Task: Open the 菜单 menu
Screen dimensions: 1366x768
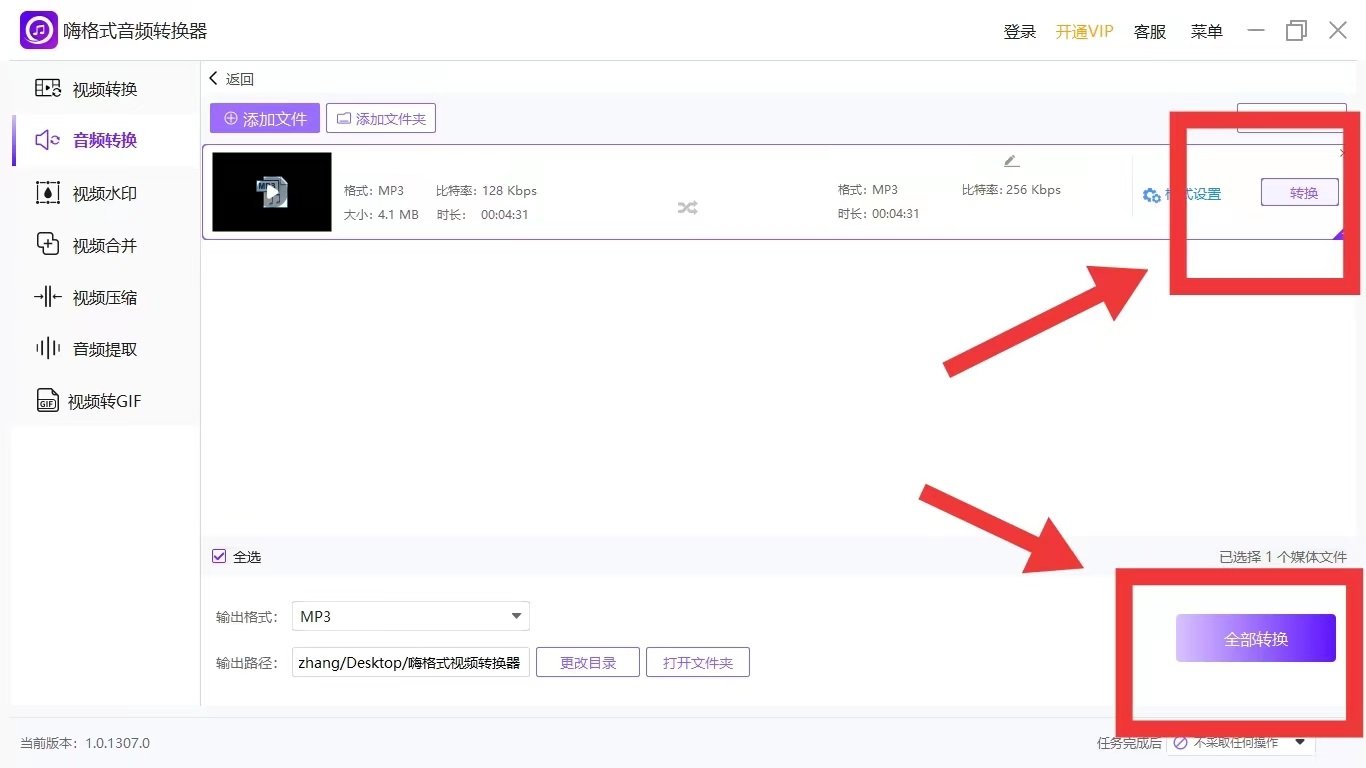Action: [1206, 31]
